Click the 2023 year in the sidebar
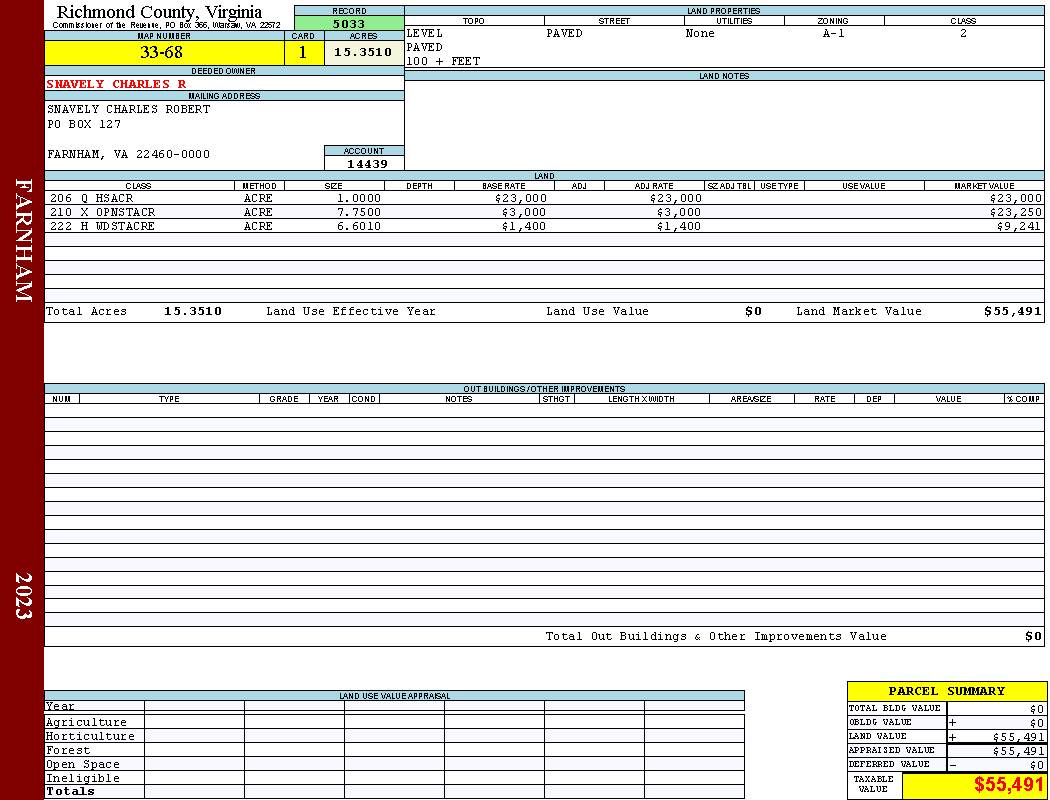This screenshot has width=1050, height=800. point(23,596)
